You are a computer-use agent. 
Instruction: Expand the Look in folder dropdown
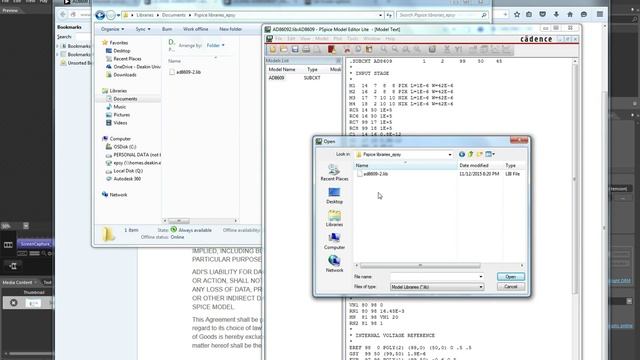pyautogui.click(x=450, y=155)
